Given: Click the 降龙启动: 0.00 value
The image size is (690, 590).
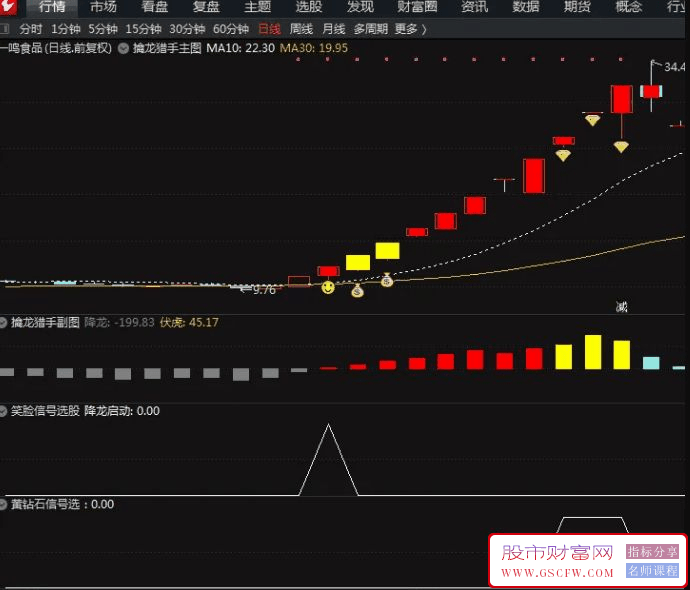Looking at the screenshot, I should (122, 411).
